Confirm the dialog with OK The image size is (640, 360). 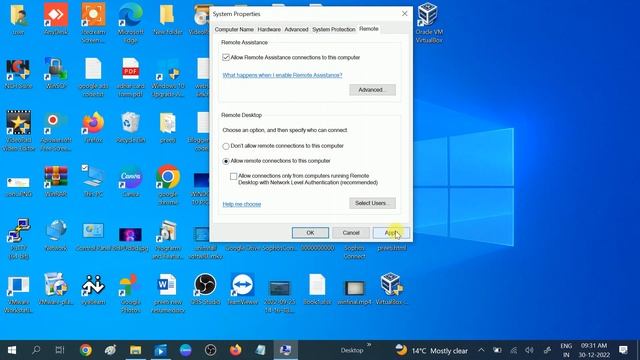310,233
